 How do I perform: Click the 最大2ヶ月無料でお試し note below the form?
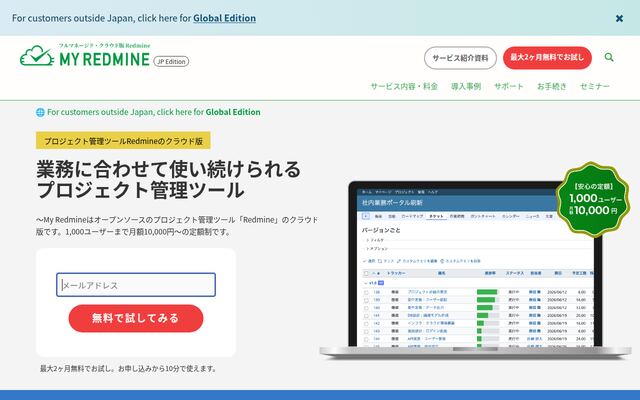click(129, 369)
